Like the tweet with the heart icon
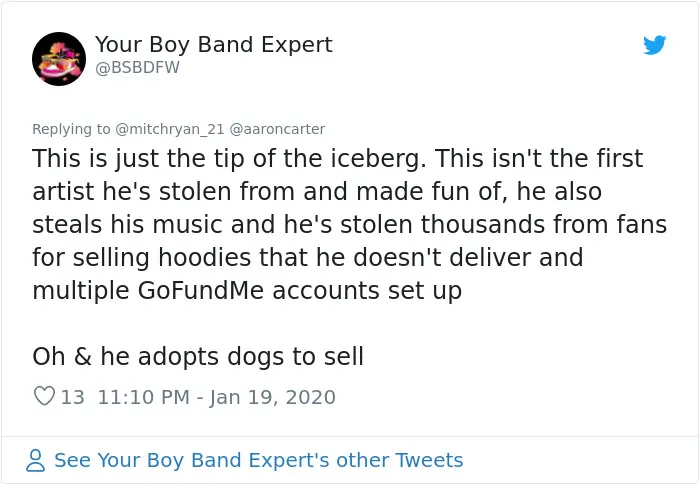The width and height of the screenshot is (700, 485). [x=44, y=396]
